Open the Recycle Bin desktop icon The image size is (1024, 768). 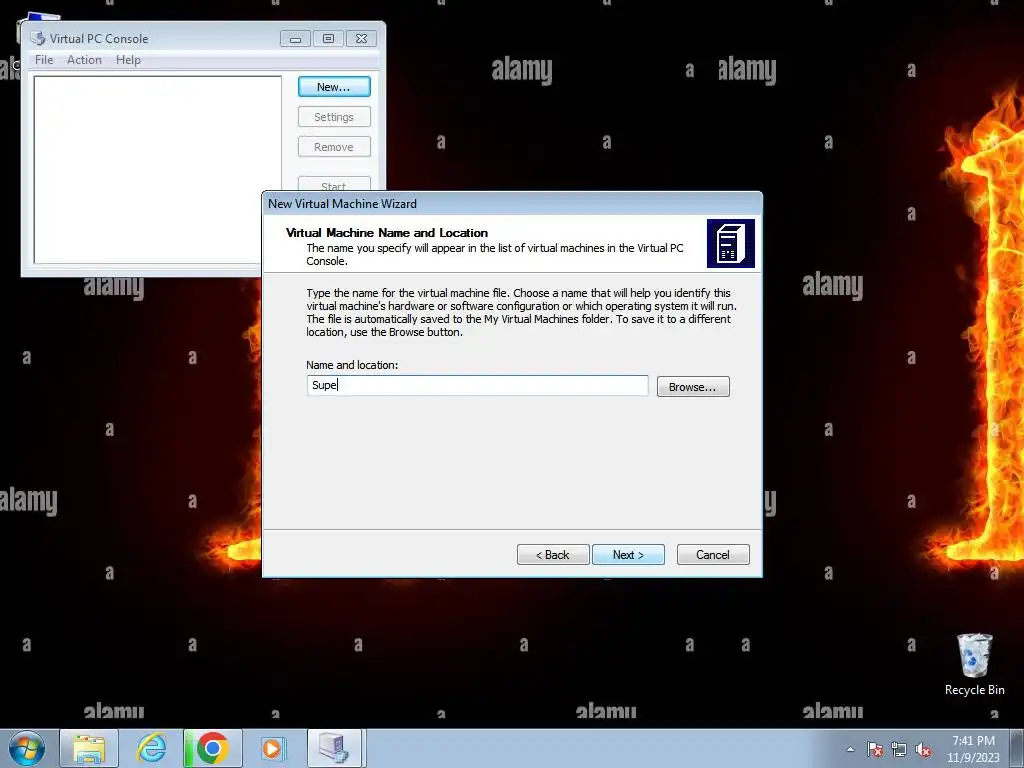(974, 664)
